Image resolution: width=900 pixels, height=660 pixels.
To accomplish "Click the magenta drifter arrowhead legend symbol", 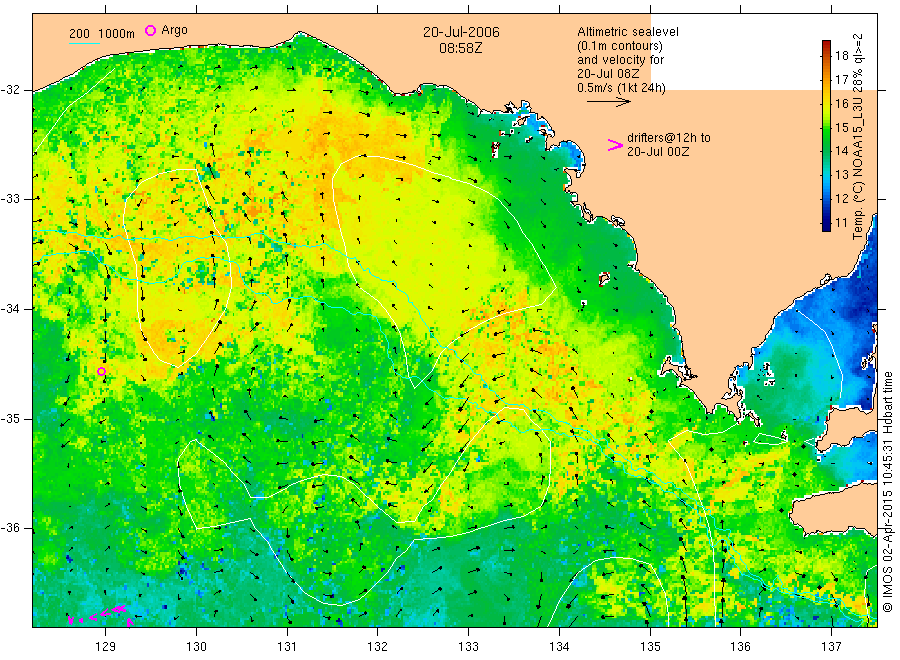I will (615, 145).
